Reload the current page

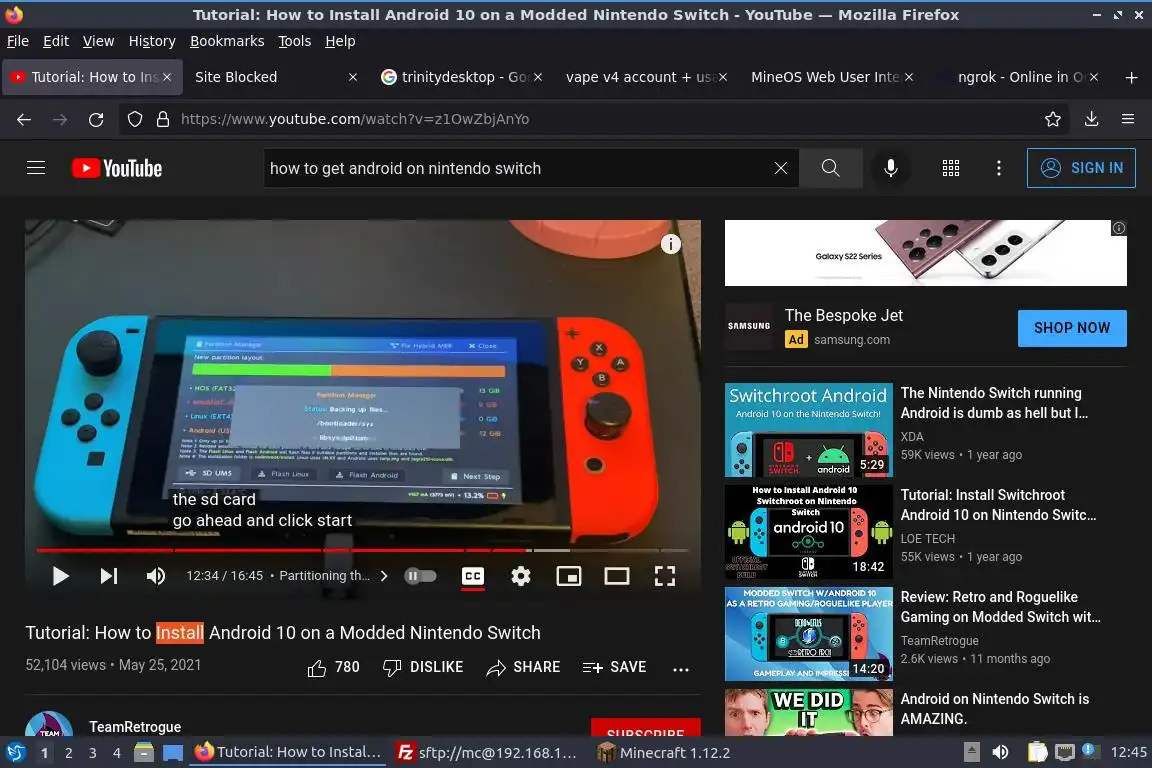[x=96, y=119]
